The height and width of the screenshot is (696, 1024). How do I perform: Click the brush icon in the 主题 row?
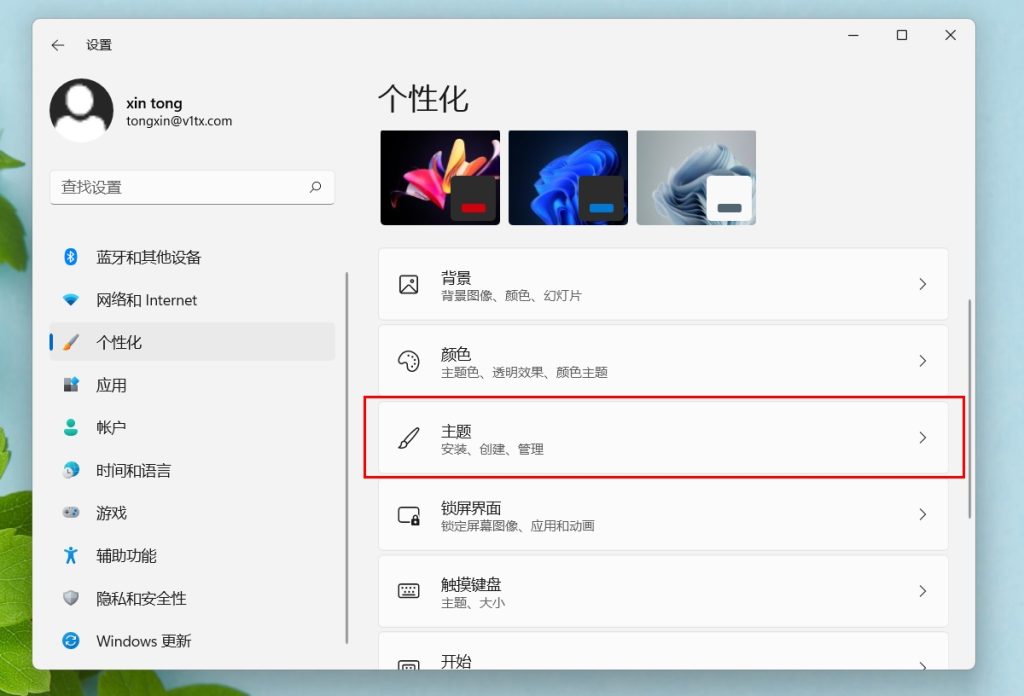click(x=409, y=438)
